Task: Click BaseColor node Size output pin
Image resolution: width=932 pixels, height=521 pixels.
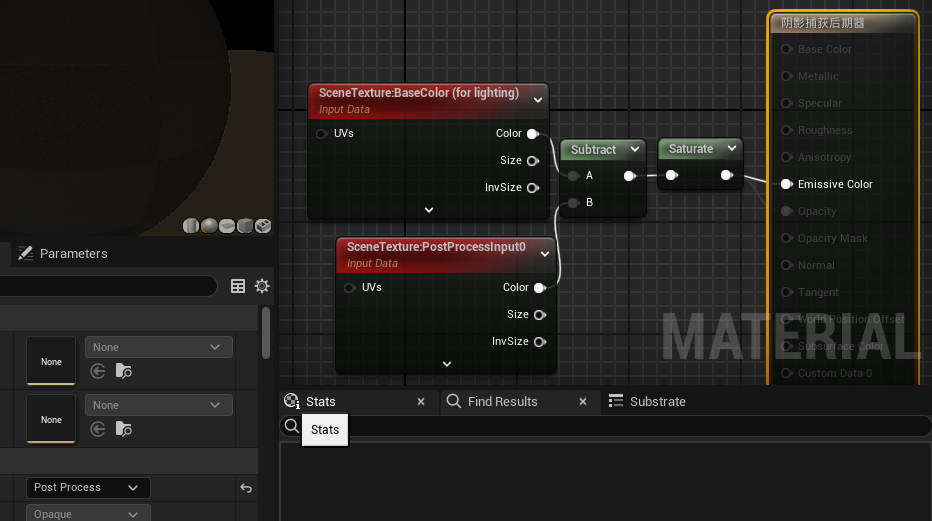Action: pos(533,161)
